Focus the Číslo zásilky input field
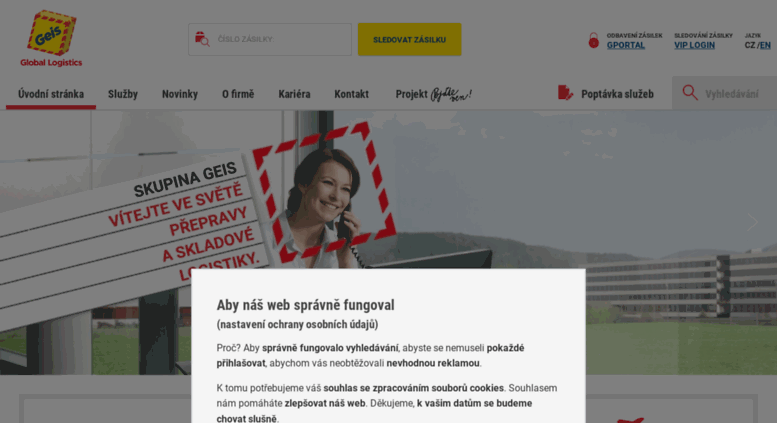The image size is (777, 423). (x=270, y=39)
